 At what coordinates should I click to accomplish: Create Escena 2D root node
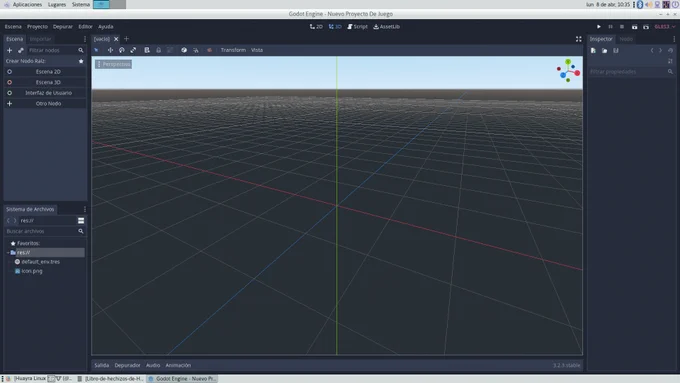coord(45,72)
